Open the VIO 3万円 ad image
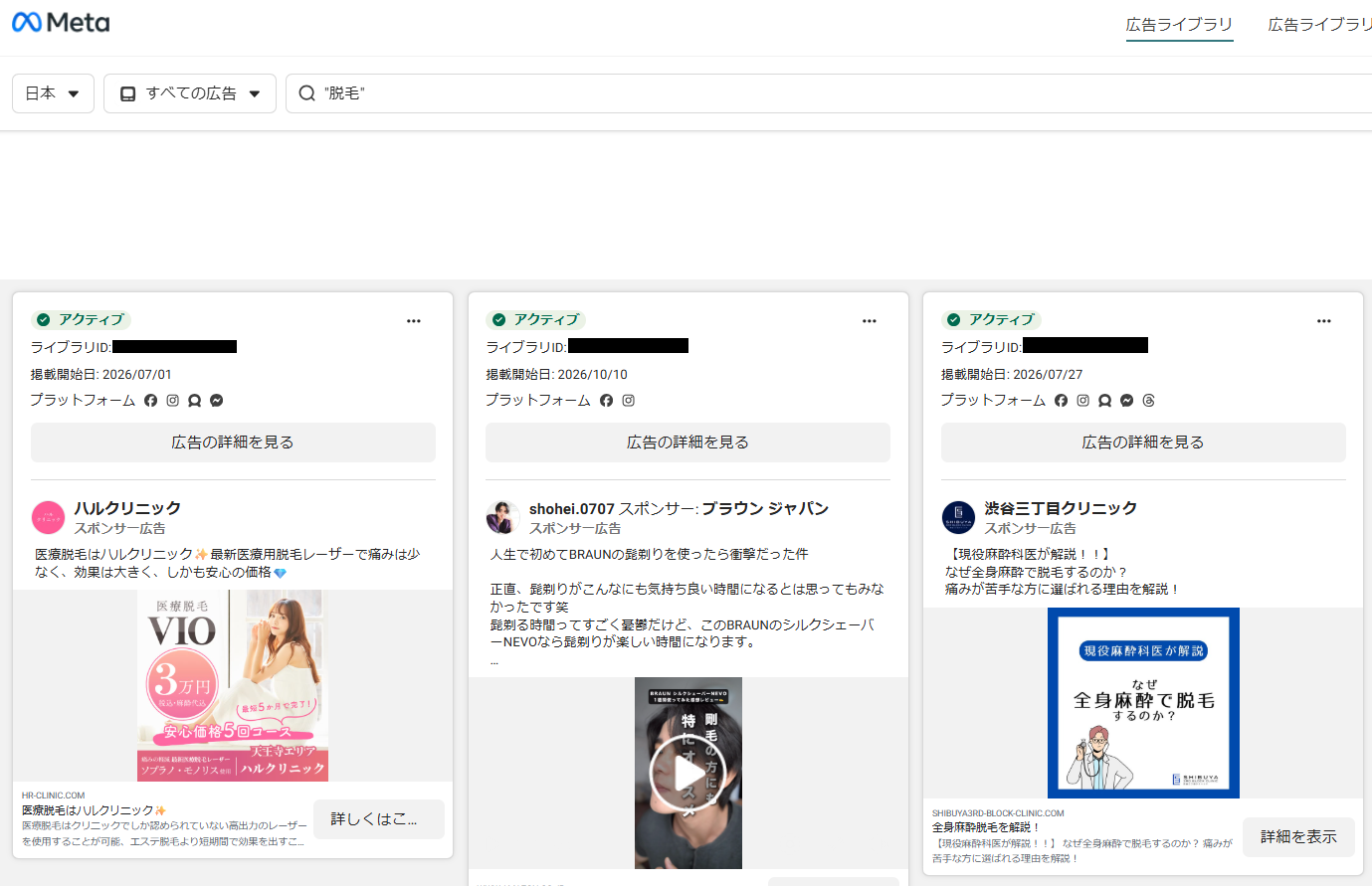Viewport: 1372px width, 886px height. pos(233,685)
